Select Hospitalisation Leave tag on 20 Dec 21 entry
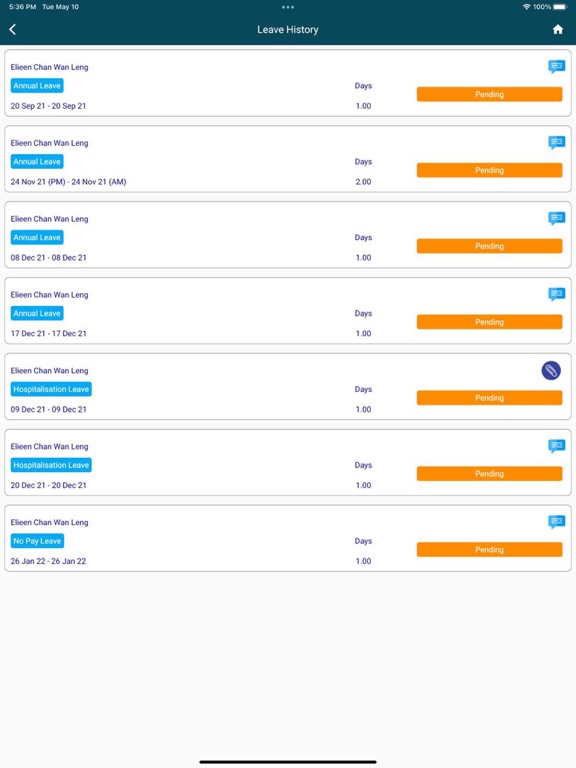 [x=51, y=465]
